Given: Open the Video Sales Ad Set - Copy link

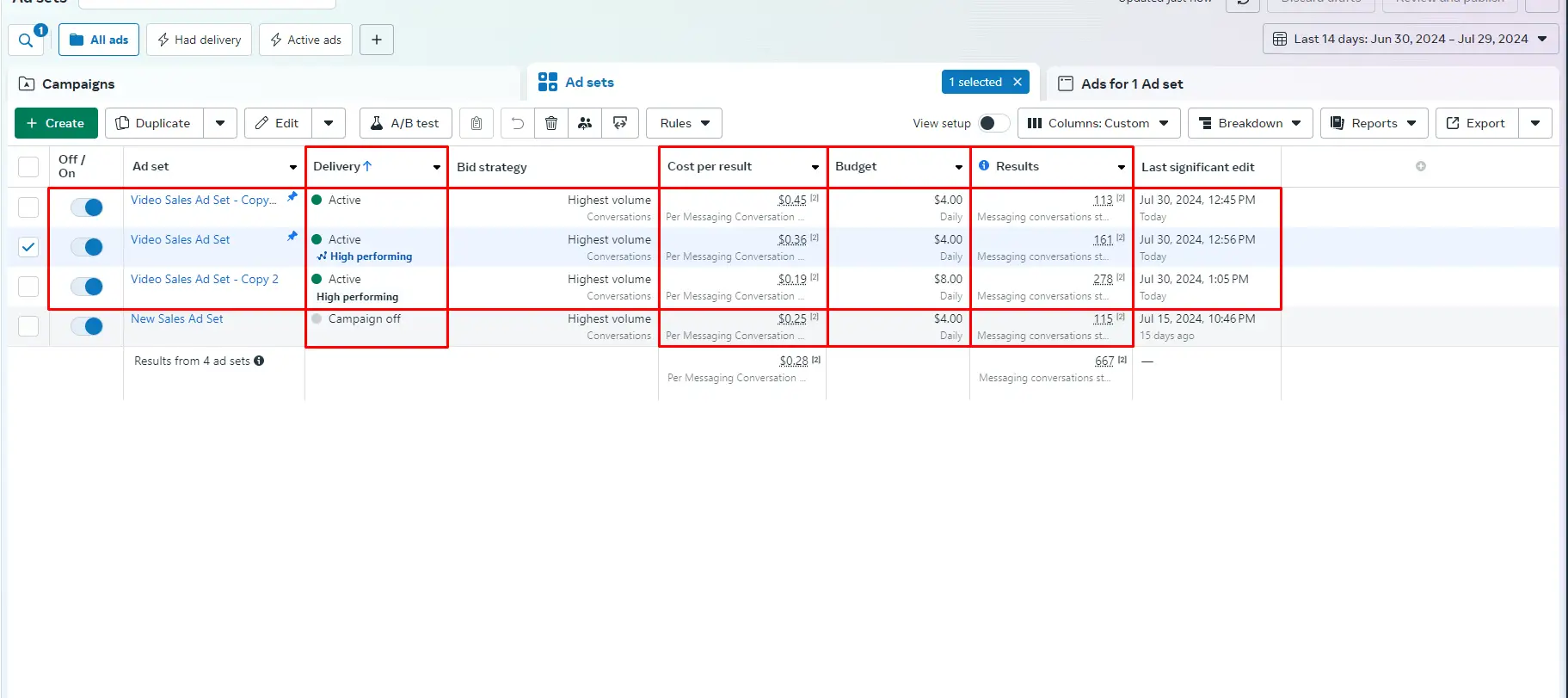Looking at the screenshot, I should 204,200.
